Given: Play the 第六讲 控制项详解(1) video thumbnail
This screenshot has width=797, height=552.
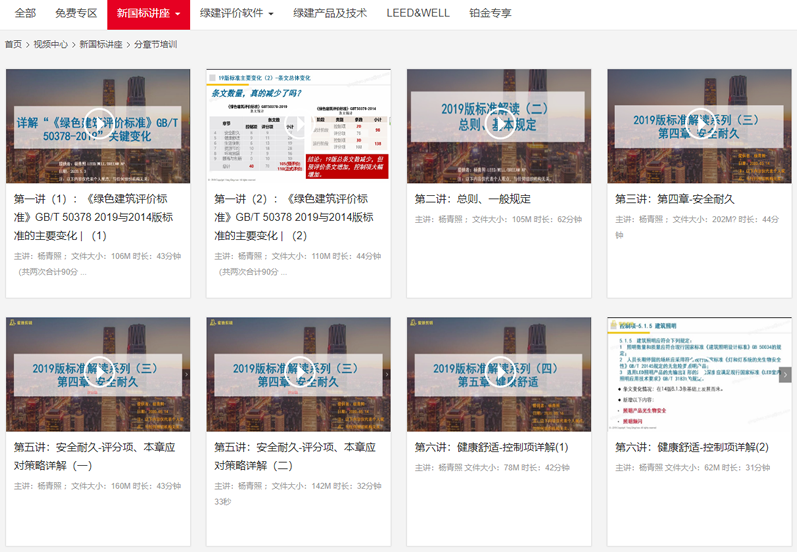Looking at the screenshot, I should coord(499,370).
